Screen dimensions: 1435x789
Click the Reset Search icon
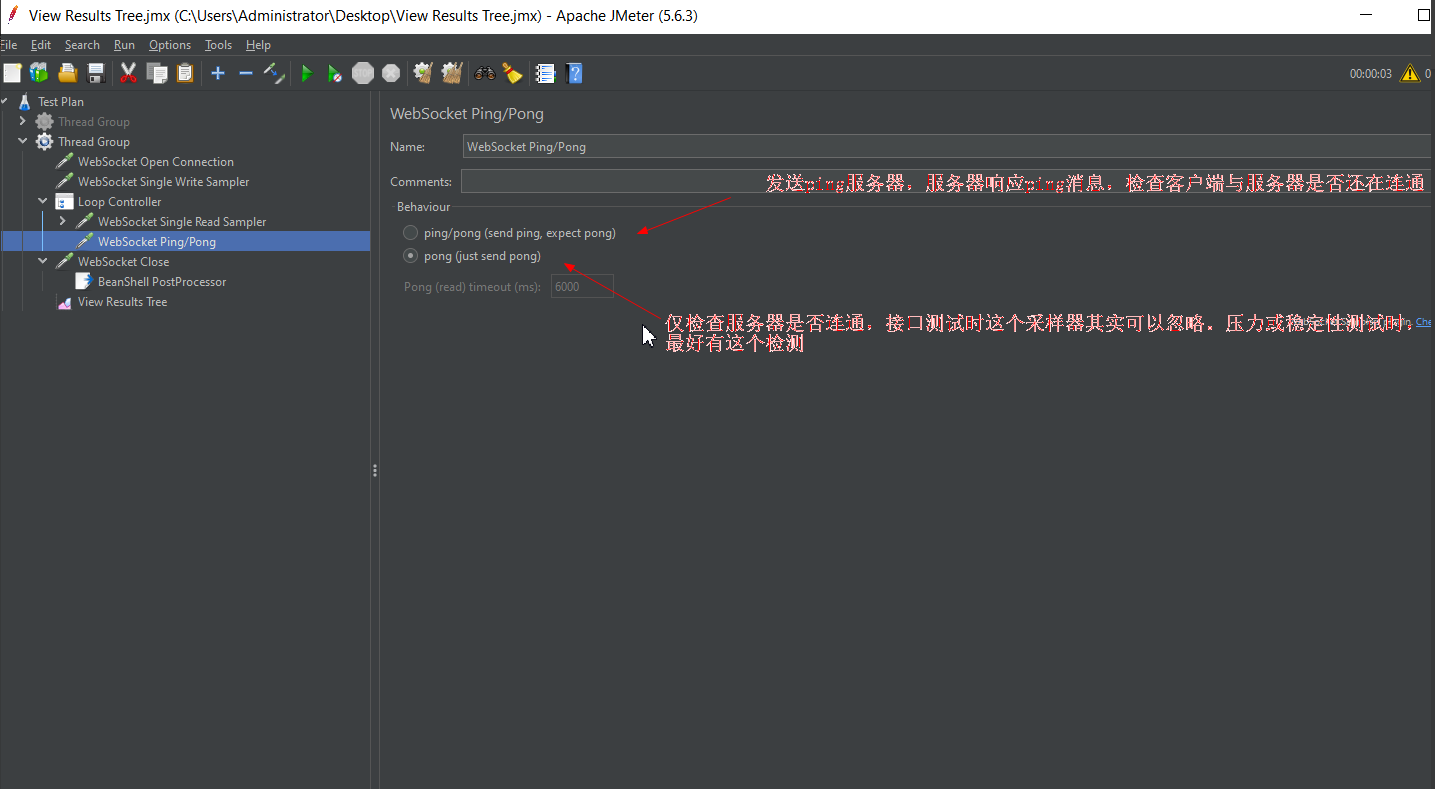512,73
